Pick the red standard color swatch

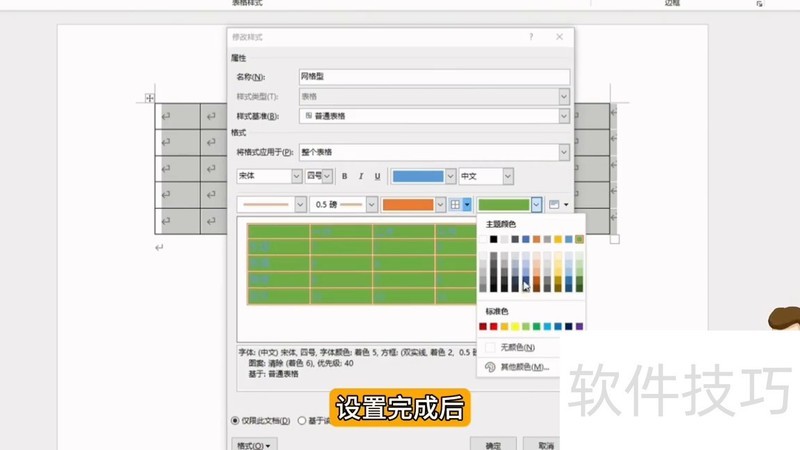pyautogui.click(x=493, y=327)
